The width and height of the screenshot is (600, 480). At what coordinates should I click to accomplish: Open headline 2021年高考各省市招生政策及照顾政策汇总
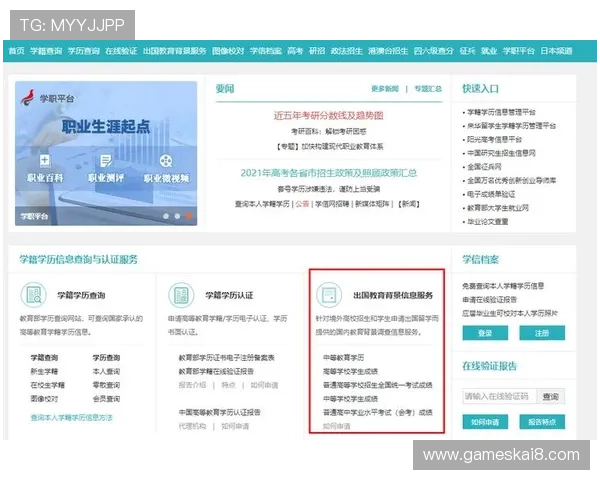click(328, 173)
